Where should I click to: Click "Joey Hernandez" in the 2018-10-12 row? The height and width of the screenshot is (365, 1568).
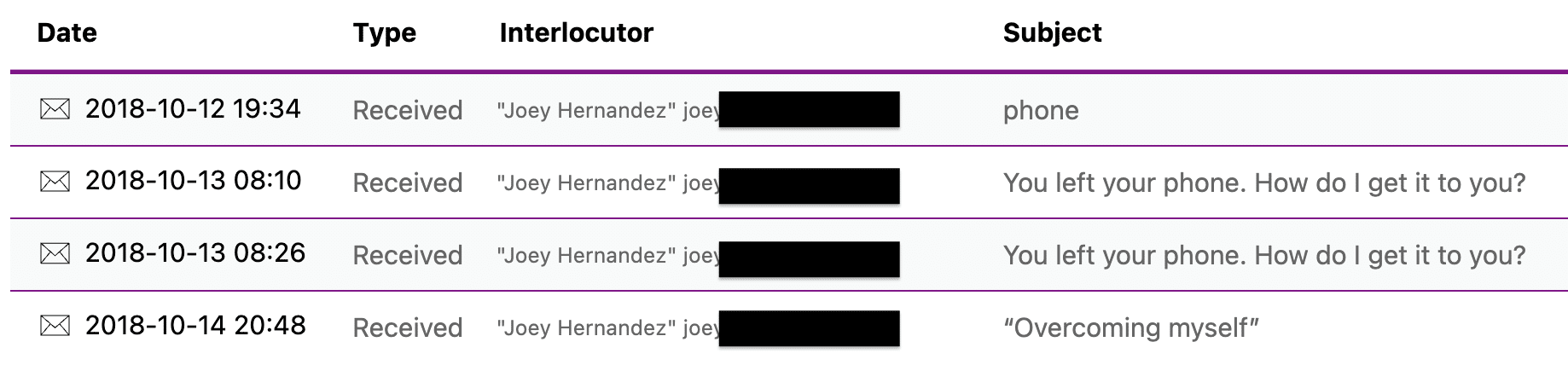click(586, 111)
